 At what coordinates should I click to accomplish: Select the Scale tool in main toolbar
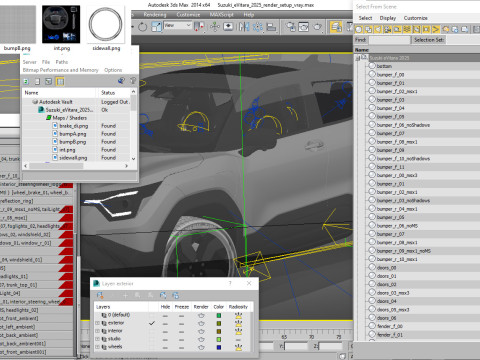(x=156, y=26)
